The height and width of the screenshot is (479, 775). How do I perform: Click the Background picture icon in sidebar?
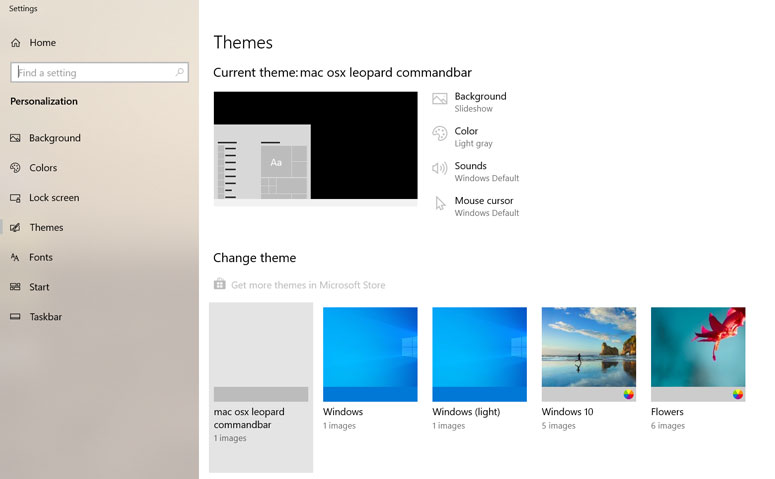[x=15, y=138]
